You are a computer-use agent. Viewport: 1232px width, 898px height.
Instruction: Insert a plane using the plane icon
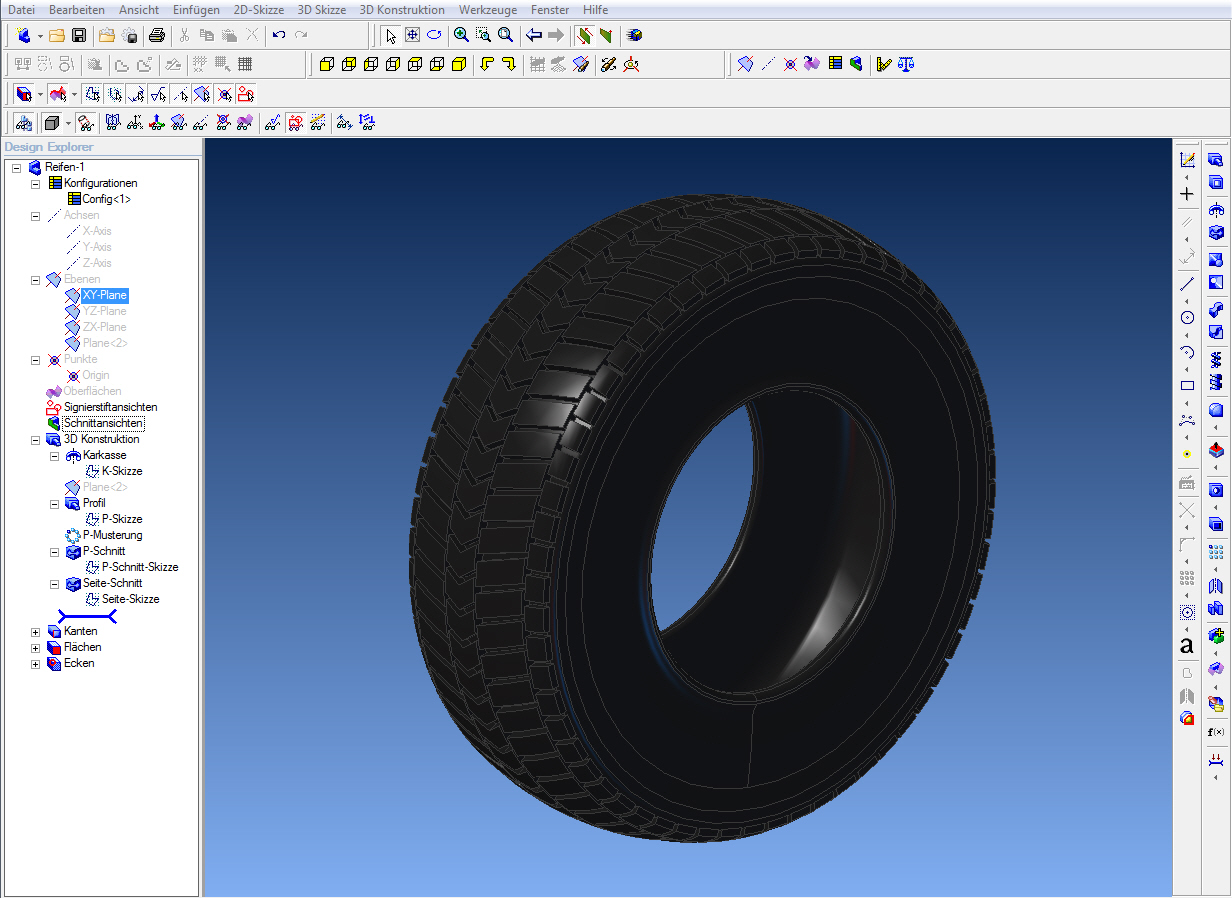pyautogui.click(x=745, y=64)
